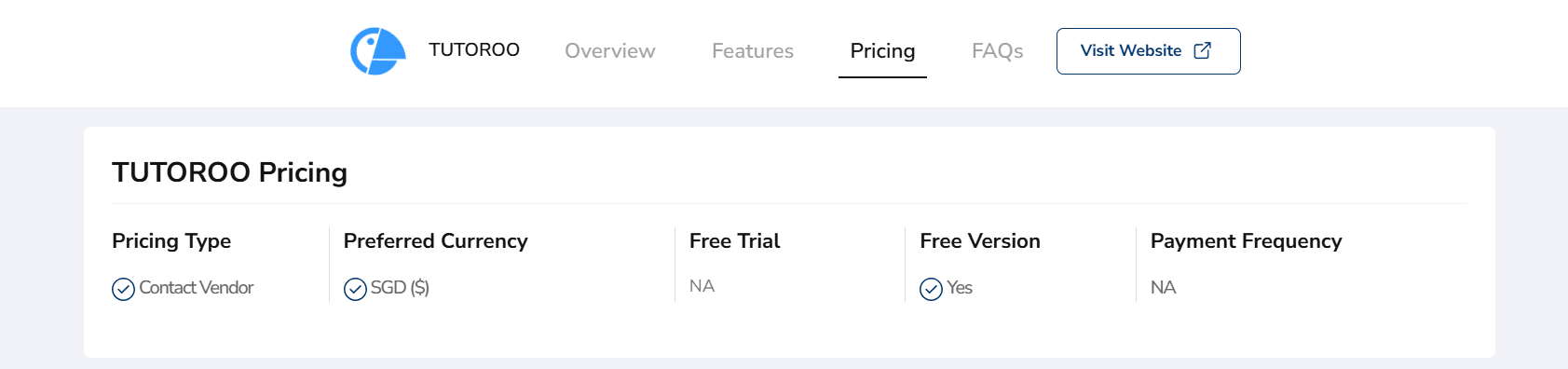Click the Contact Vendor text

(196, 288)
